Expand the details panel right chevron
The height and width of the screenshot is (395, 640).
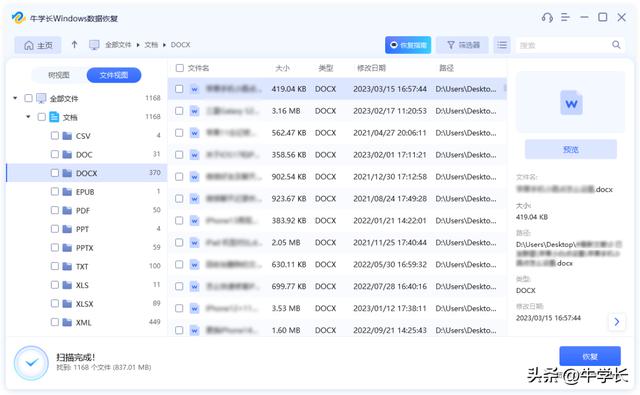point(617,322)
